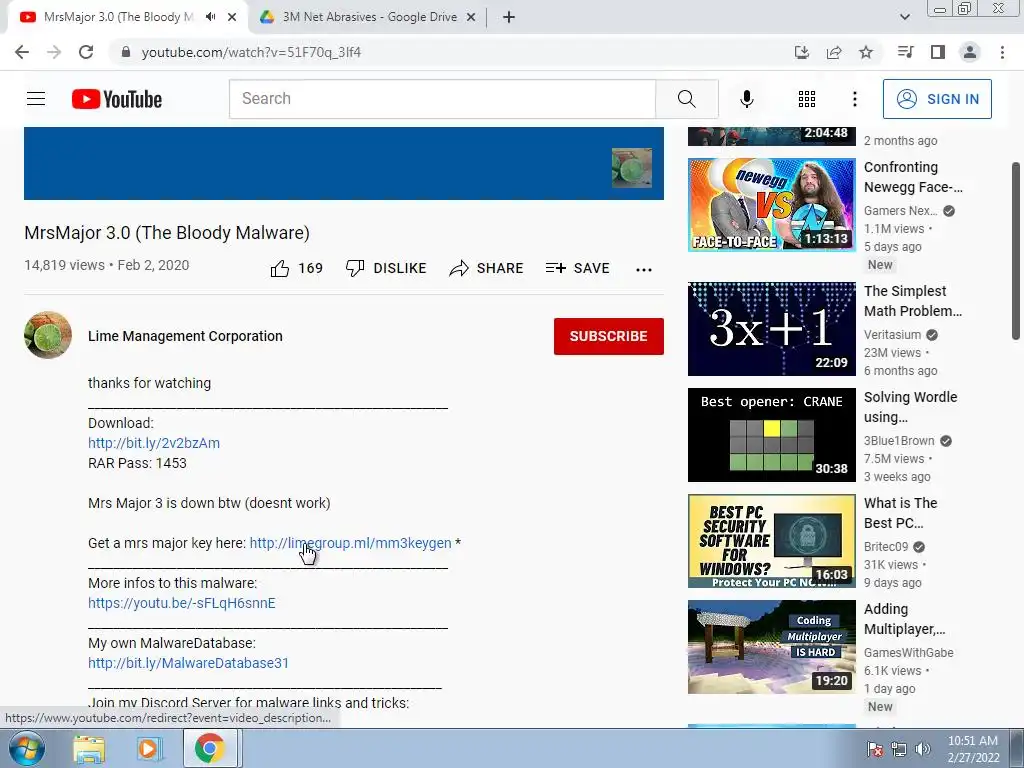Open the bit.ly/MalwareDatabase31 link
This screenshot has height=768, width=1024.
188,663
